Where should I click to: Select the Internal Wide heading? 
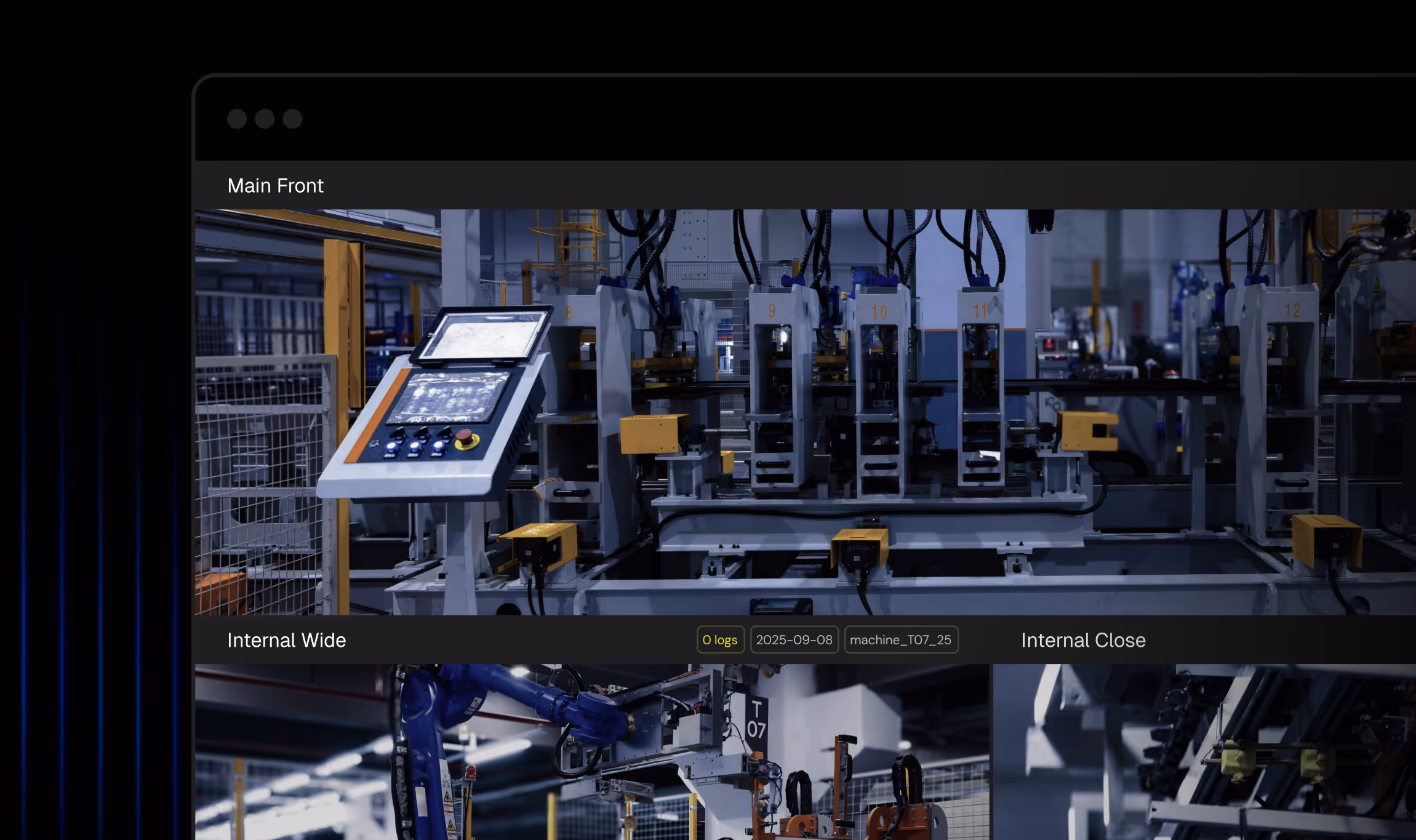(x=287, y=641)
